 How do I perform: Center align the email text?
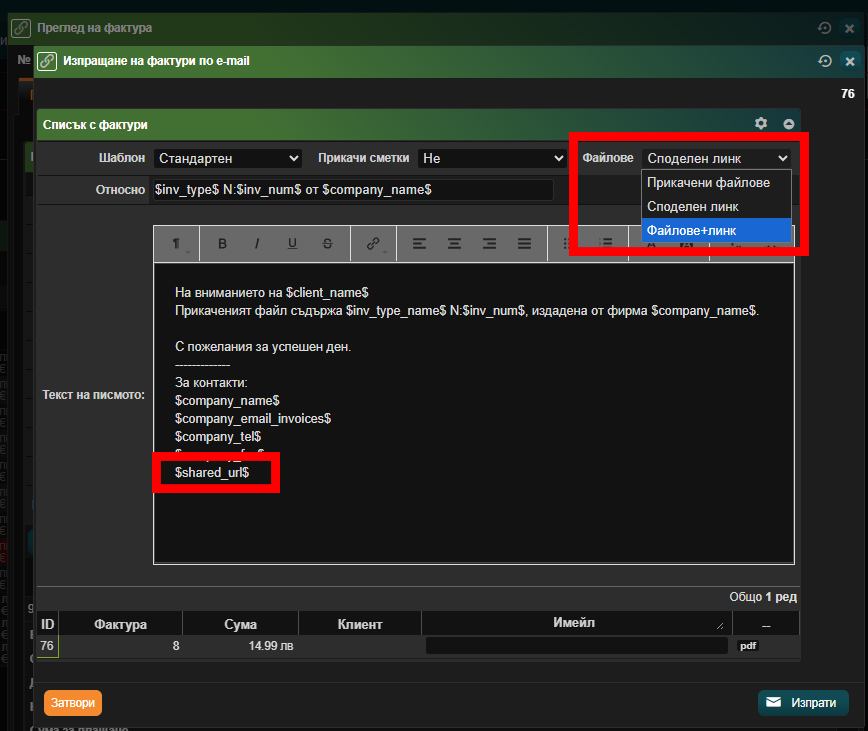454,244
